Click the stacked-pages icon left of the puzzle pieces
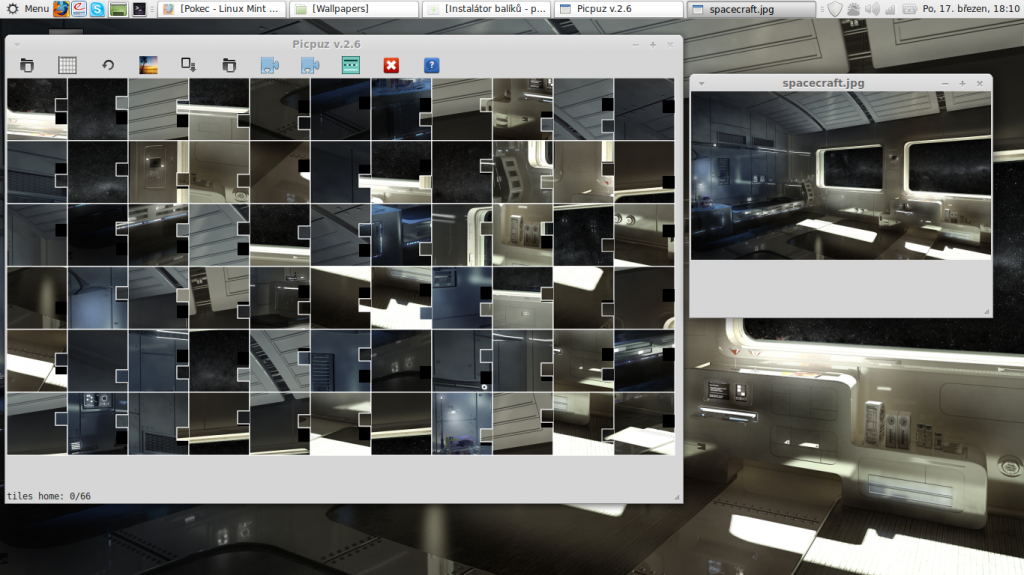Screen dimensions: 1024x575 tap(229, 65)
